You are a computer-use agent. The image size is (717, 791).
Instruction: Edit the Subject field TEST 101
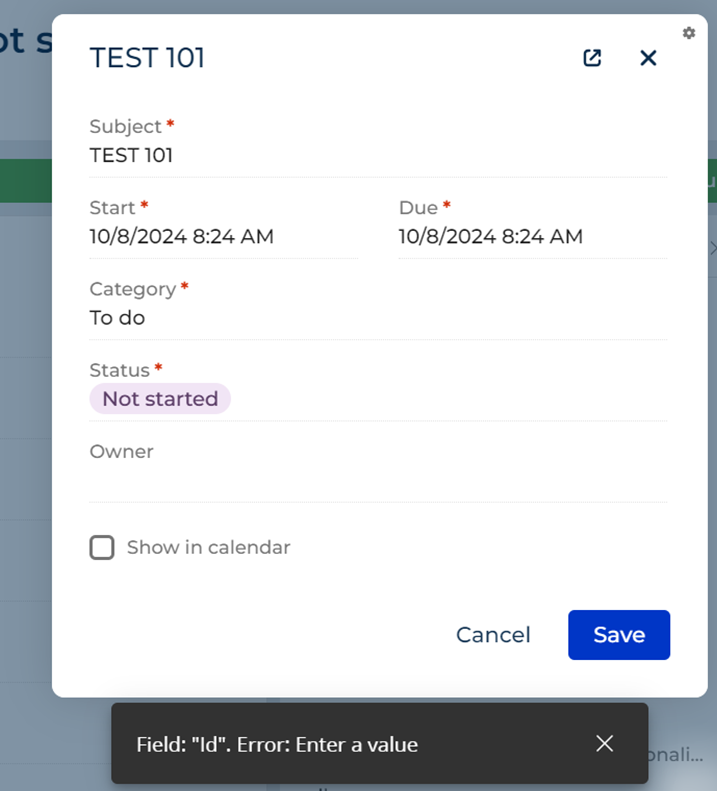coord(378,156)
